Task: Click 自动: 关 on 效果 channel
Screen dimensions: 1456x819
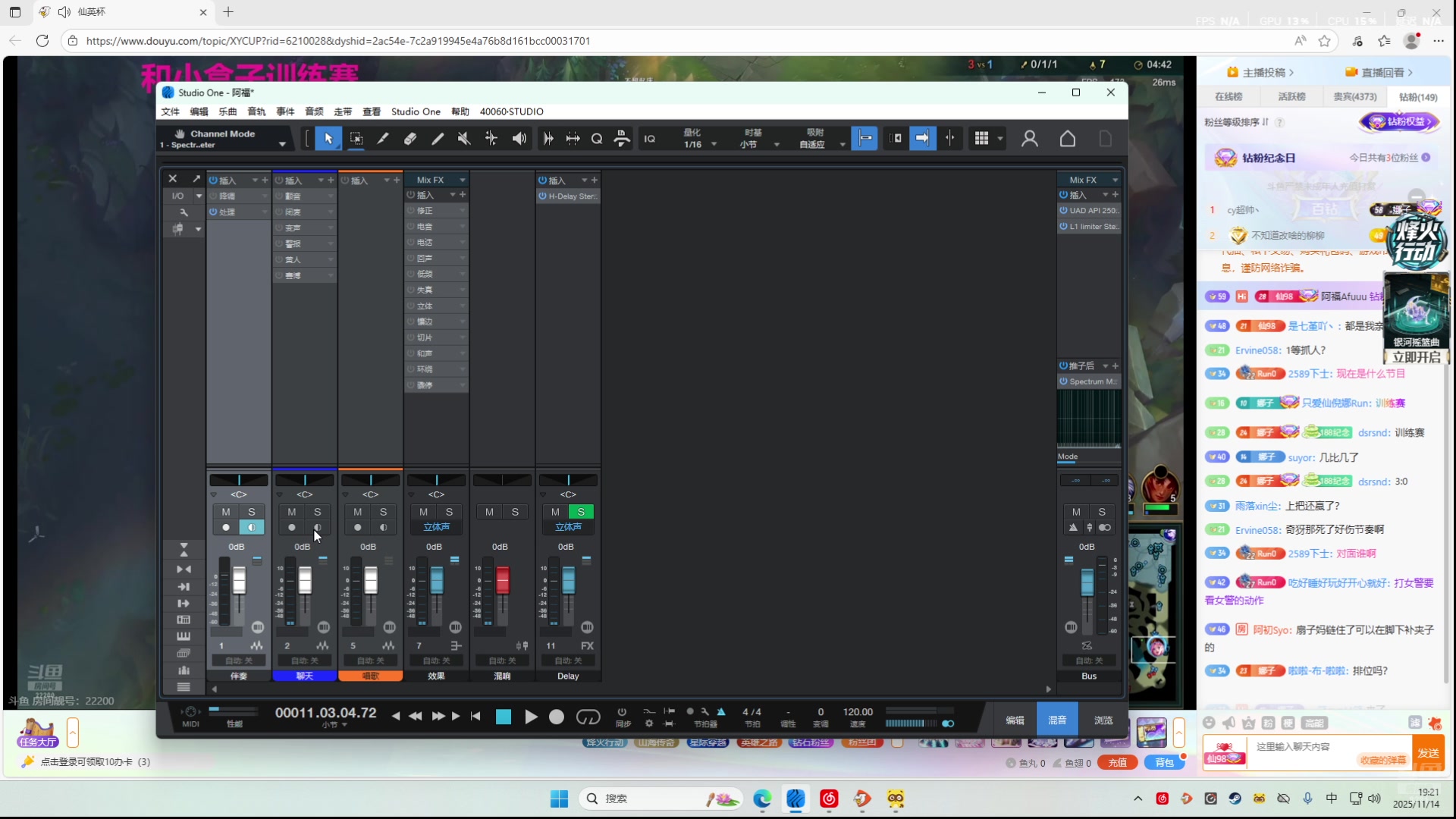Action: tap(436, 661)
